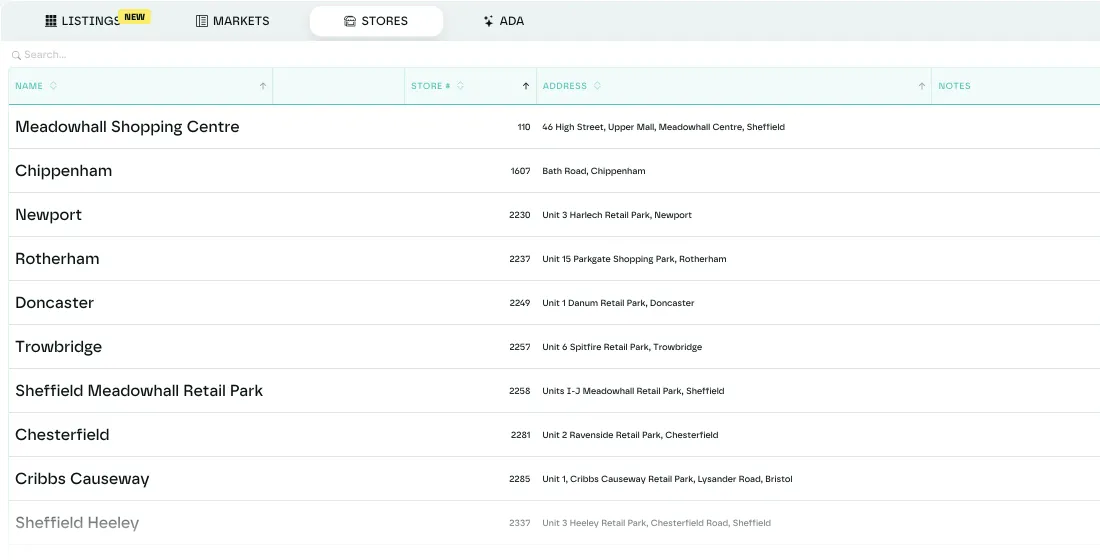This screenshot has height=560, width=1100.
Task: Click the Stores storefront icon
Action: pyautogui.click(x=349, y=21)
